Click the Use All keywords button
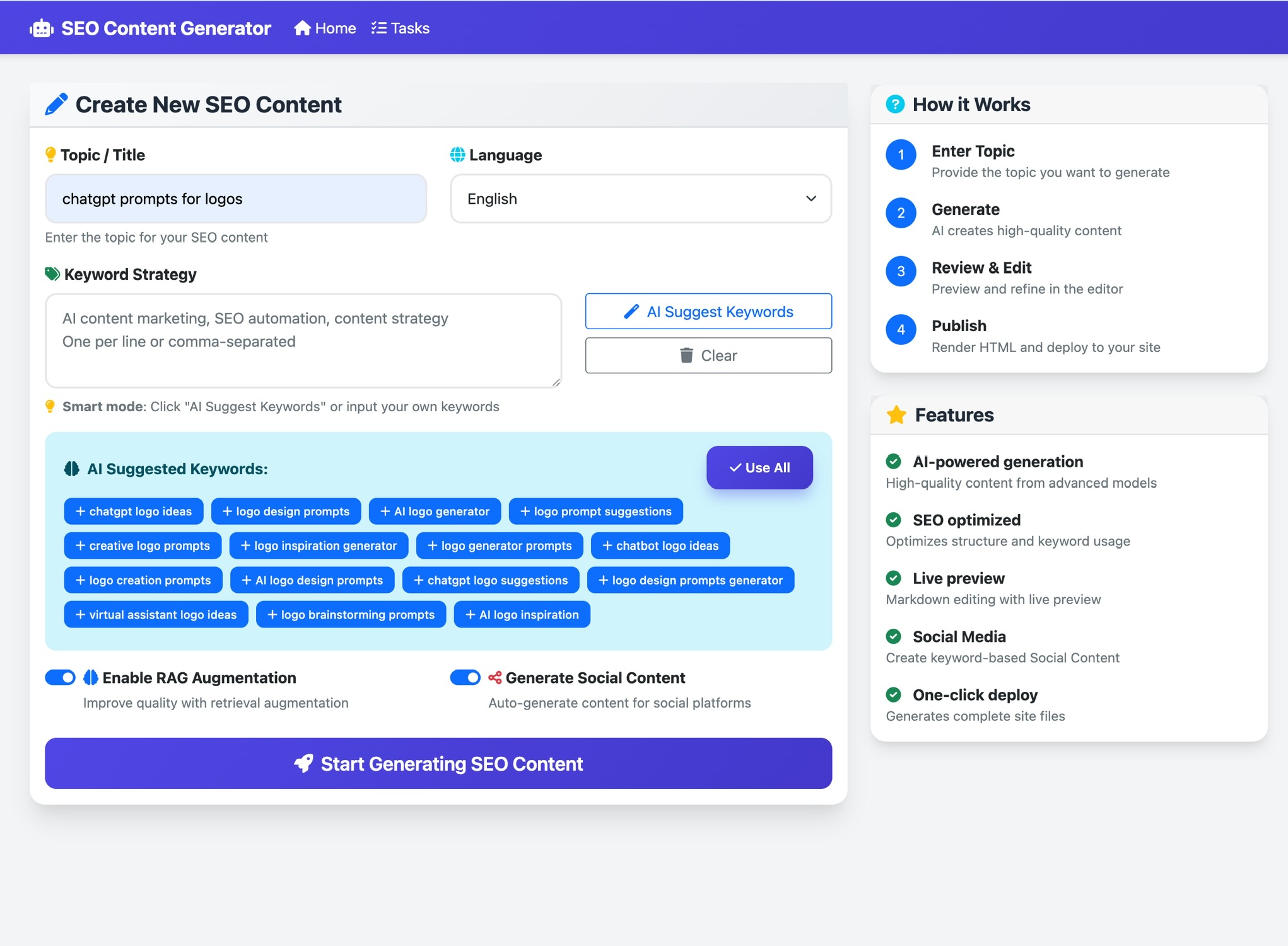 tap(759, 467)
